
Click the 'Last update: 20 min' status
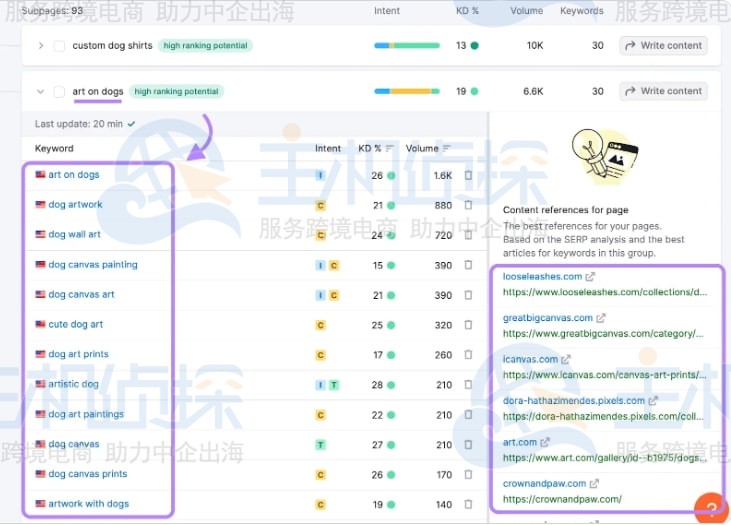pyautogui.click(x=85, y=124)
